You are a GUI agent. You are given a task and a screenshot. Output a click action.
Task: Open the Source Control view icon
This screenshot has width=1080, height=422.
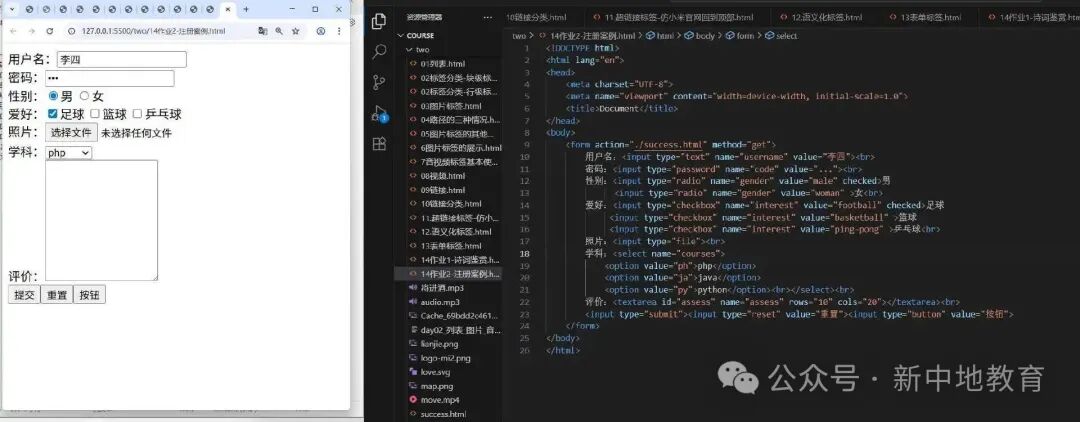[x=378, y=83]
